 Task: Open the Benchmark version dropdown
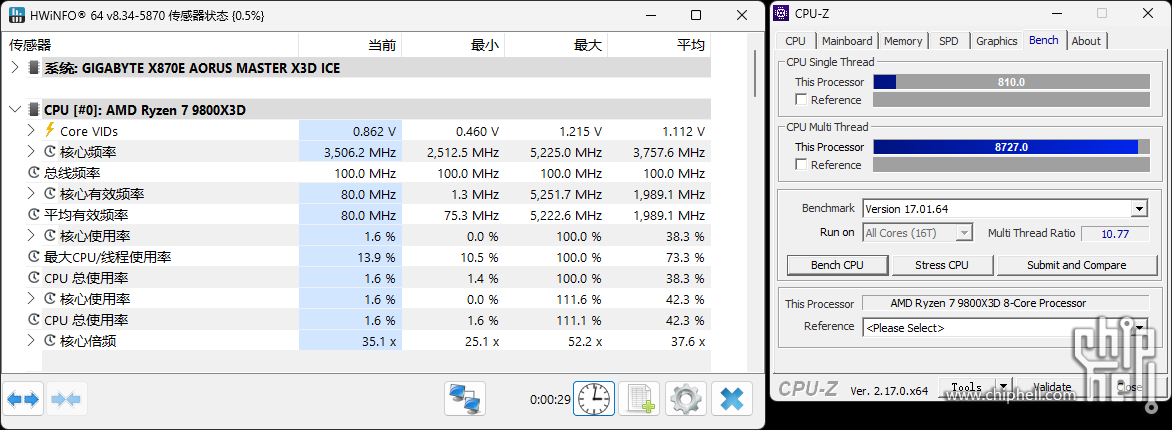tap(1138, 209)
